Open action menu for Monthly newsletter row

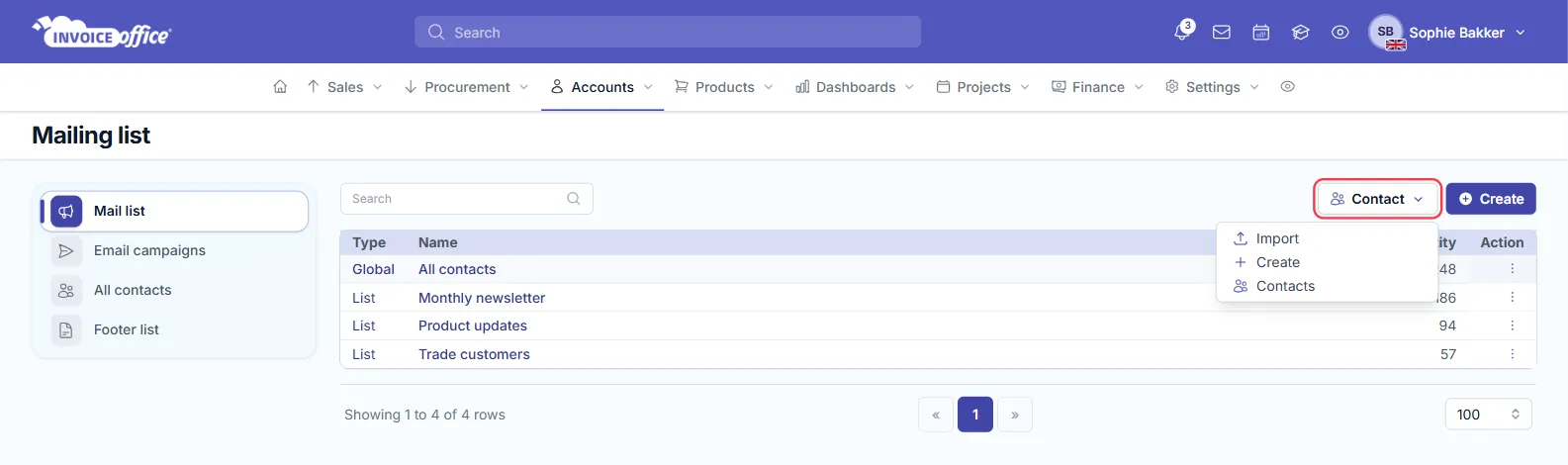point(1512,298)
